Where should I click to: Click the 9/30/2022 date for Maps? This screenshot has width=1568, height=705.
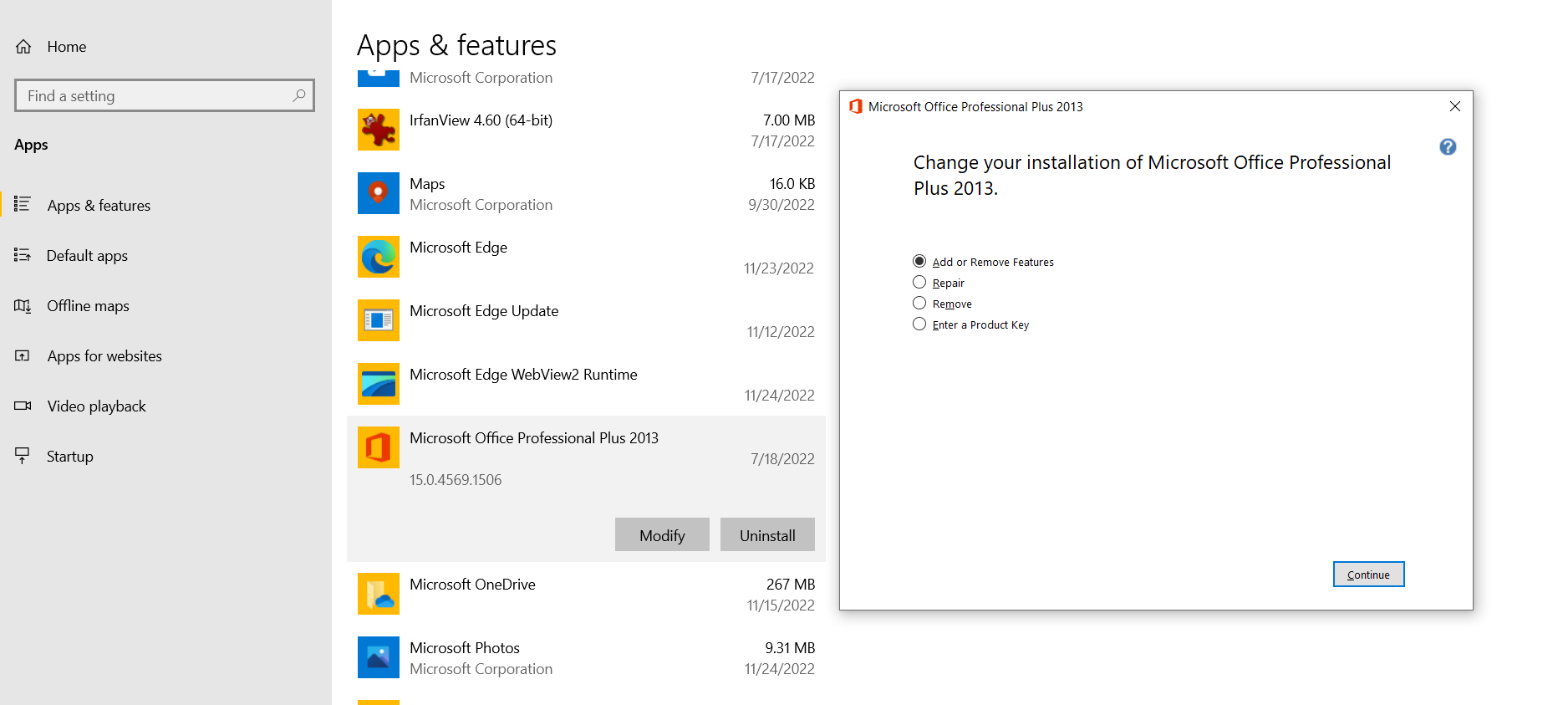coord(781,205)
